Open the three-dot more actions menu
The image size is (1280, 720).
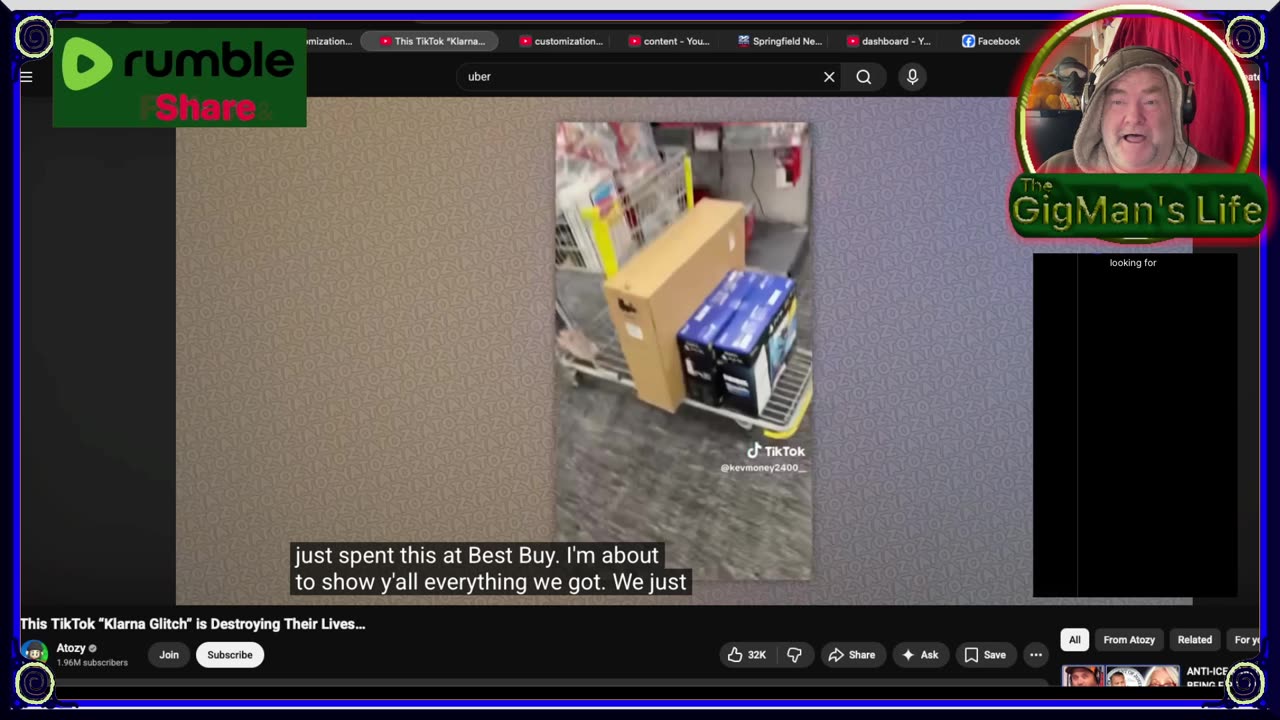click(1036, 655)
